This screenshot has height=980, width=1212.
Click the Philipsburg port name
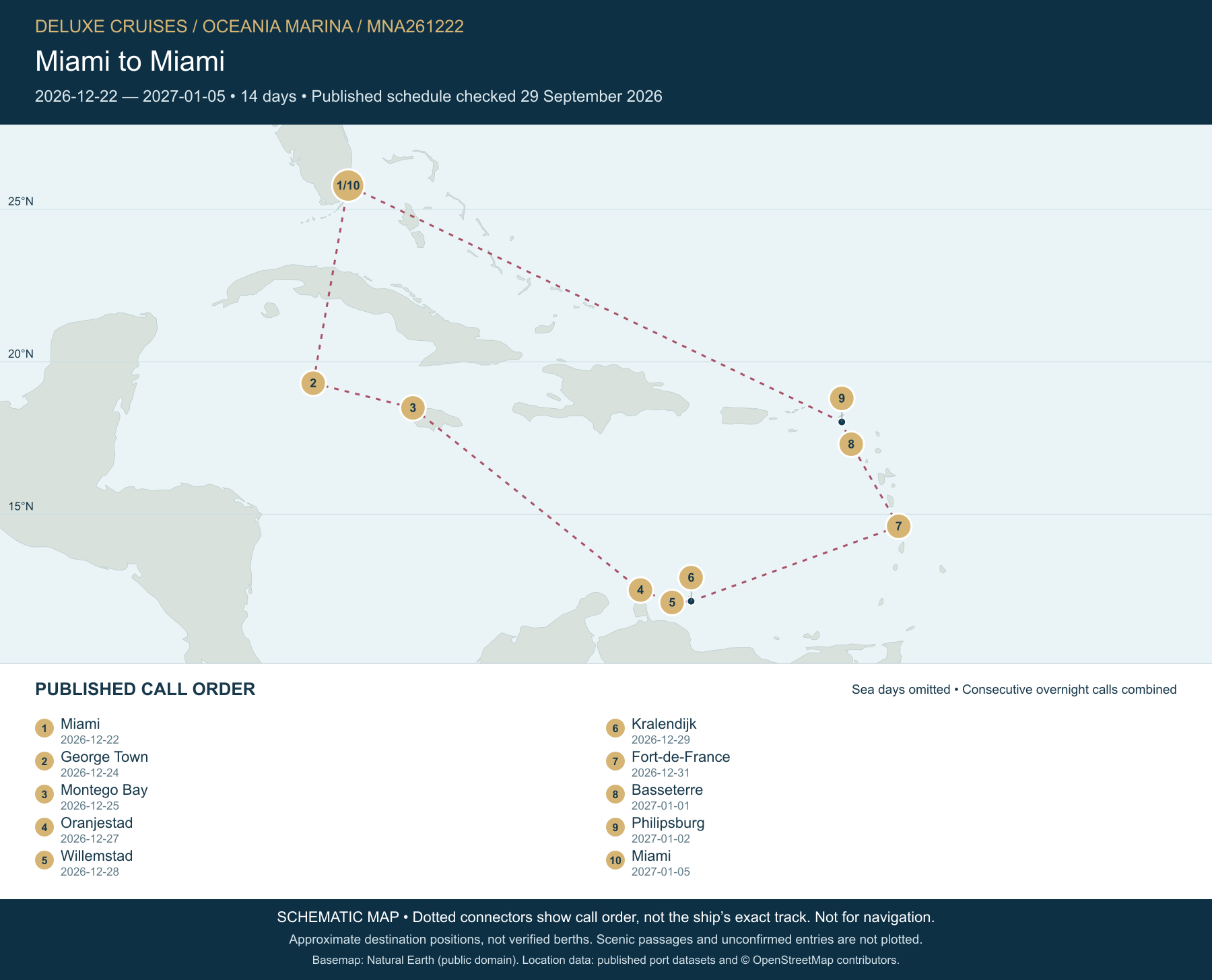pyautogui.click(x=668, y=822)
